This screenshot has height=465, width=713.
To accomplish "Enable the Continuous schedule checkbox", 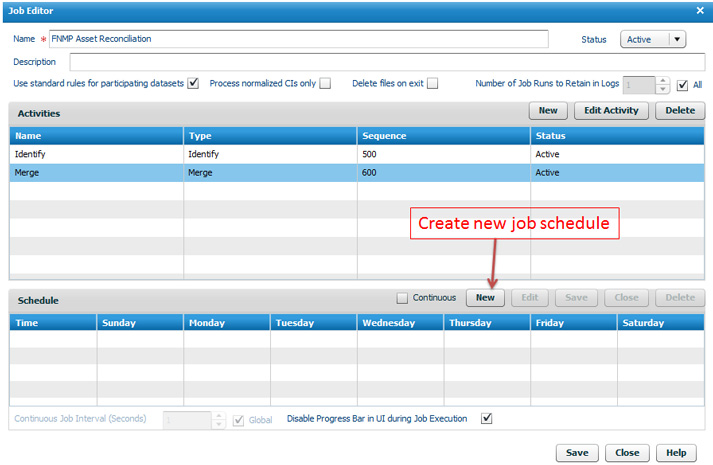I will [x=402, y=298].
